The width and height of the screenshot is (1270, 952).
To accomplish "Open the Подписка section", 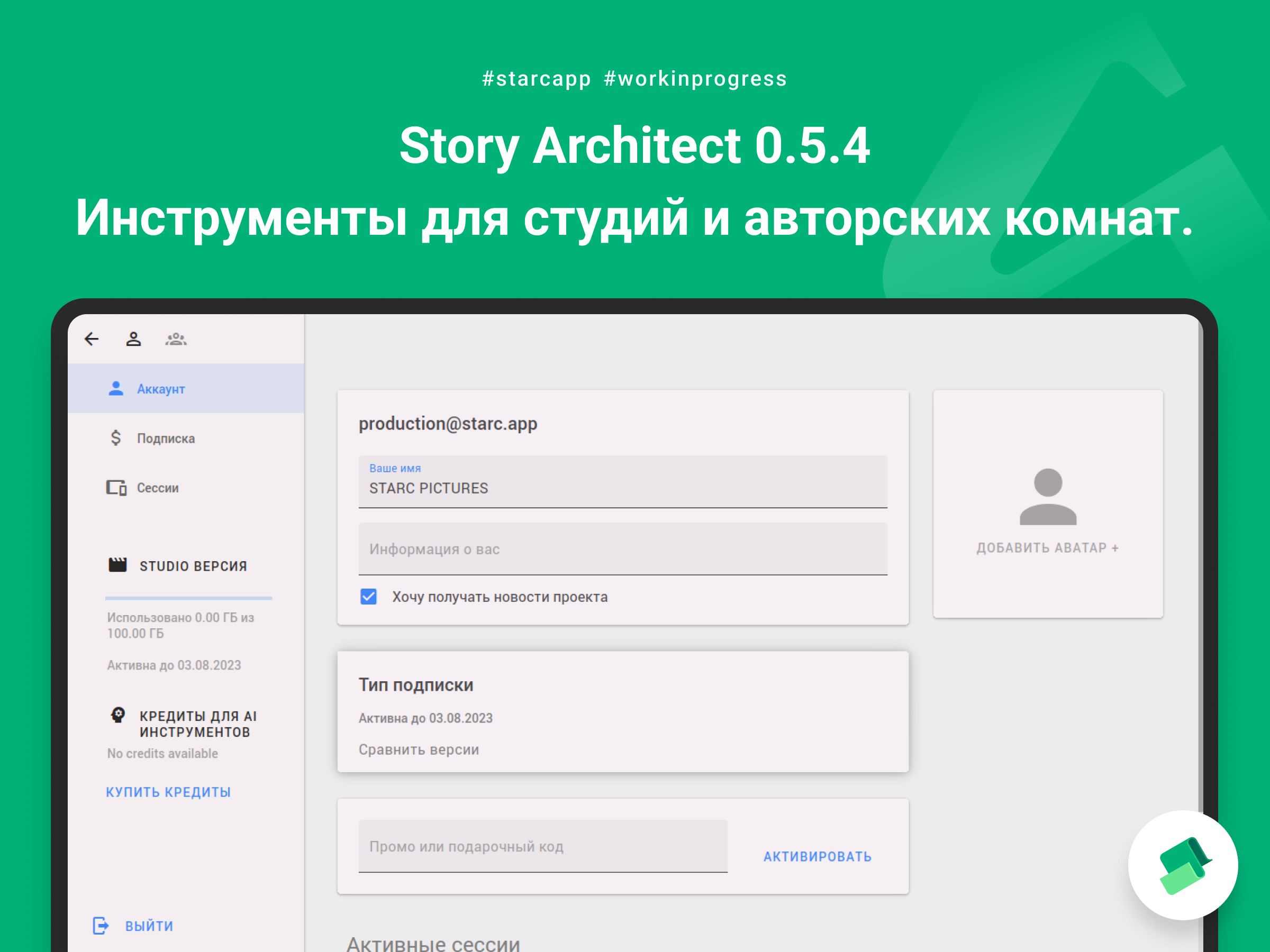I will coord(186,438).
